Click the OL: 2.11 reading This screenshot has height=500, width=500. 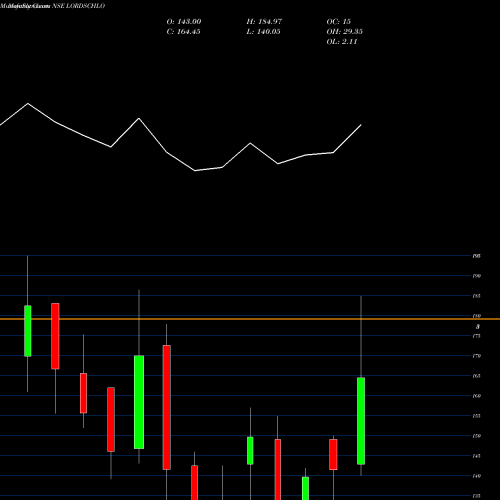[342, 42]
